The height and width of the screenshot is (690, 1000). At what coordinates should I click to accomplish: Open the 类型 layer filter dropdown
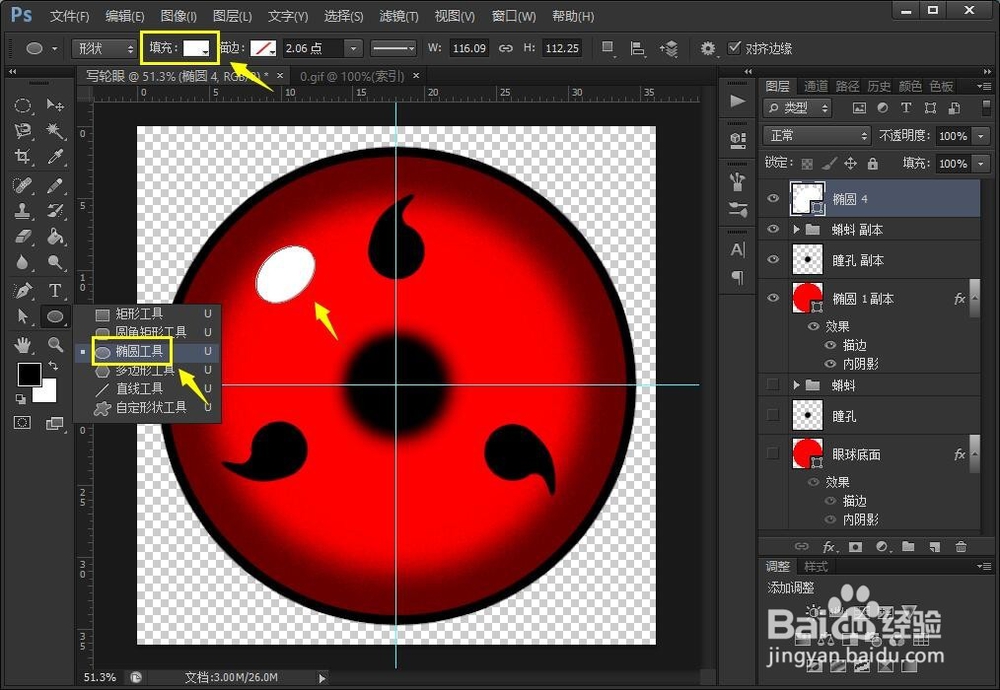click(x=797, y=108)
